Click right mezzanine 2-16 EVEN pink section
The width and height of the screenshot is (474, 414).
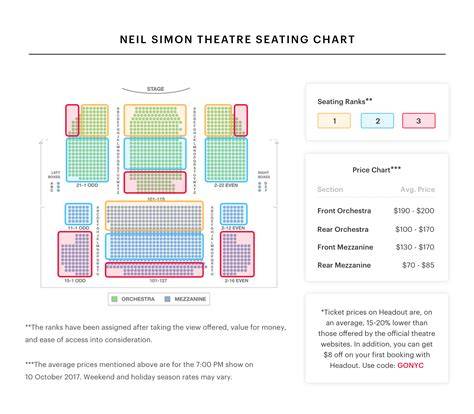tap(237, 254)
